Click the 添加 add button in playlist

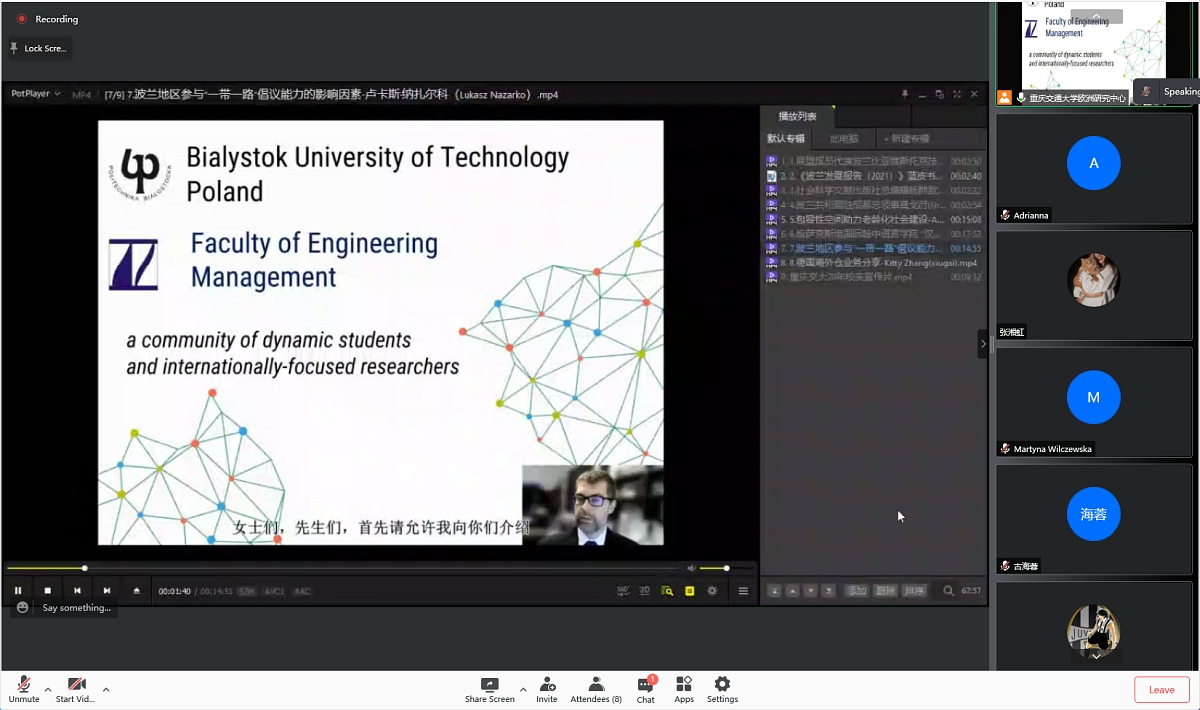[x=856, y=591]
